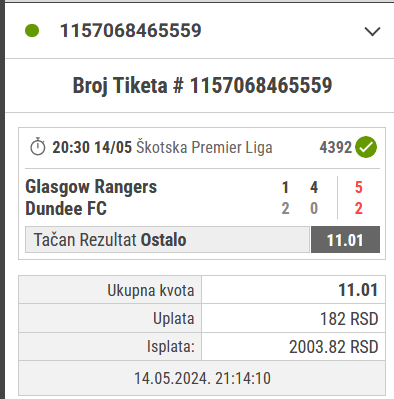The width and height of the screenshot is (394, 399).
Task: Click the green status dot beside ticket number
Action: pos(32,30)
